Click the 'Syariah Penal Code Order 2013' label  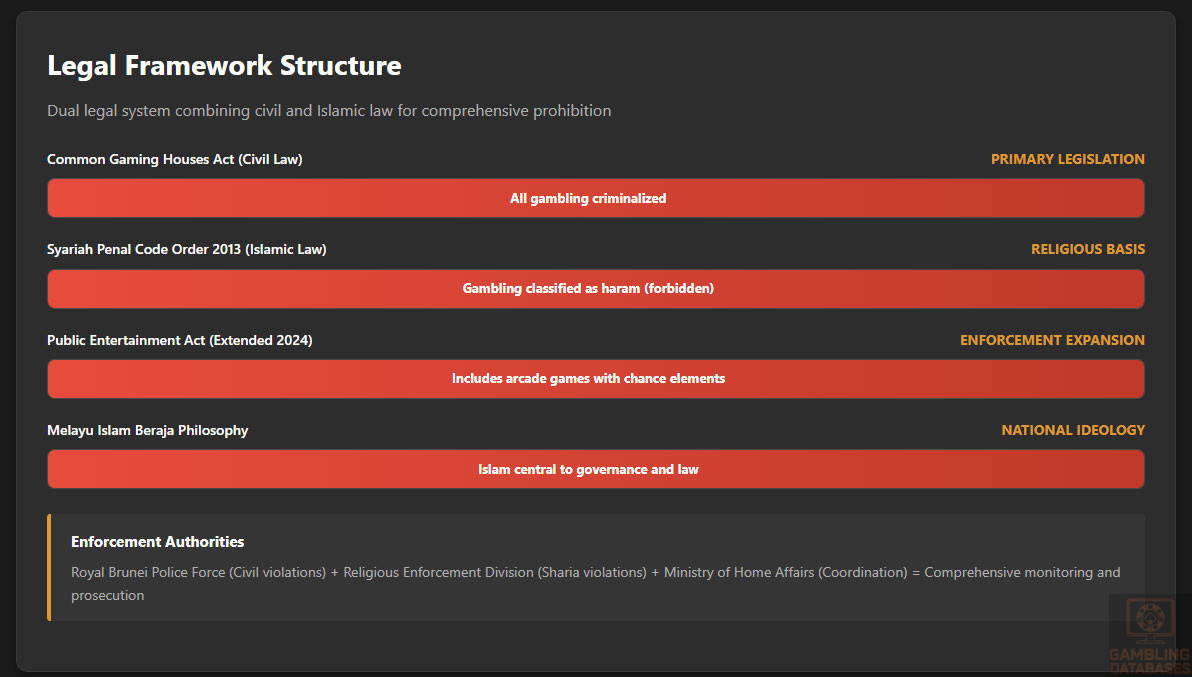[x=186, y=249]
